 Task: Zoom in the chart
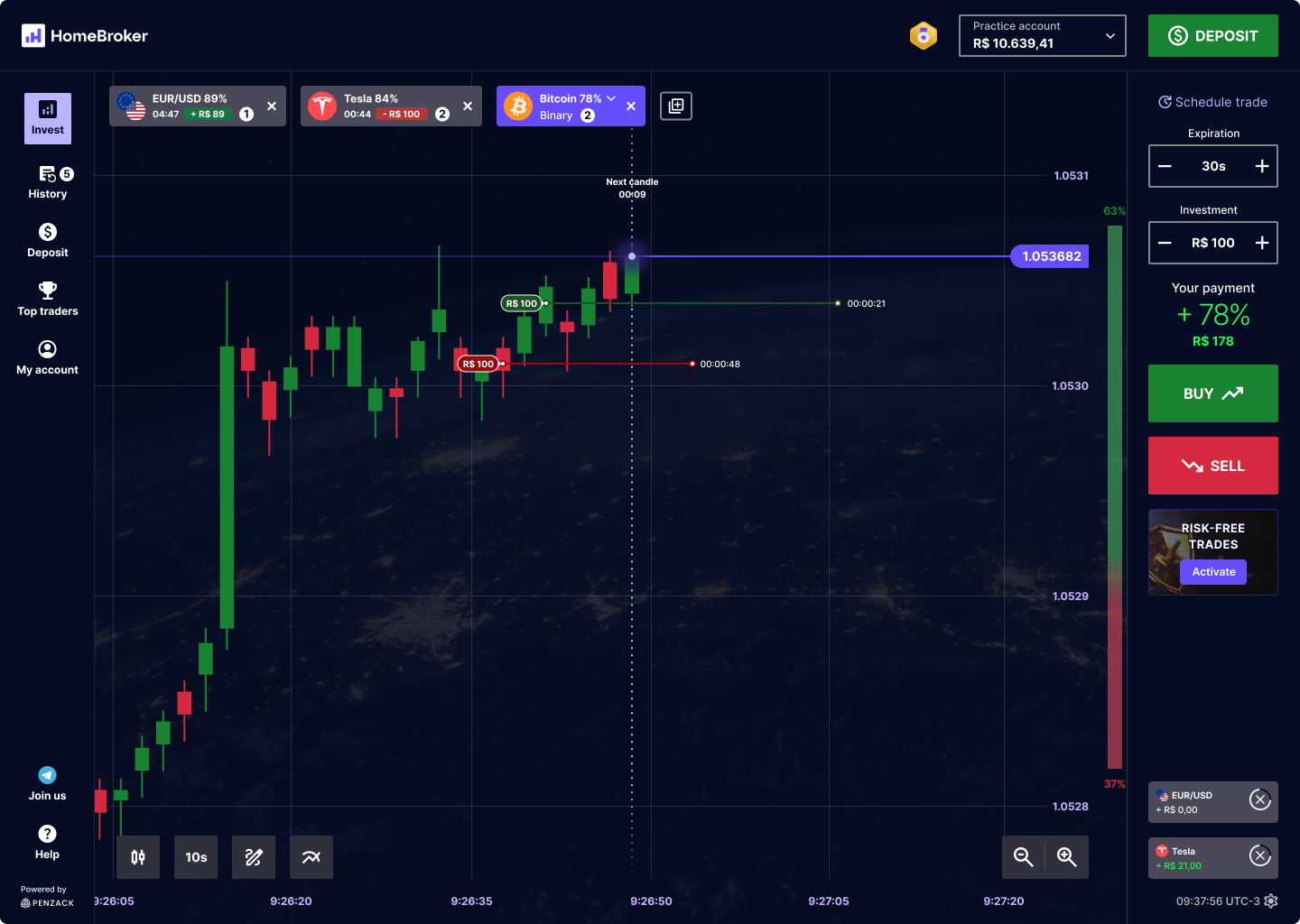[1066, 857]
